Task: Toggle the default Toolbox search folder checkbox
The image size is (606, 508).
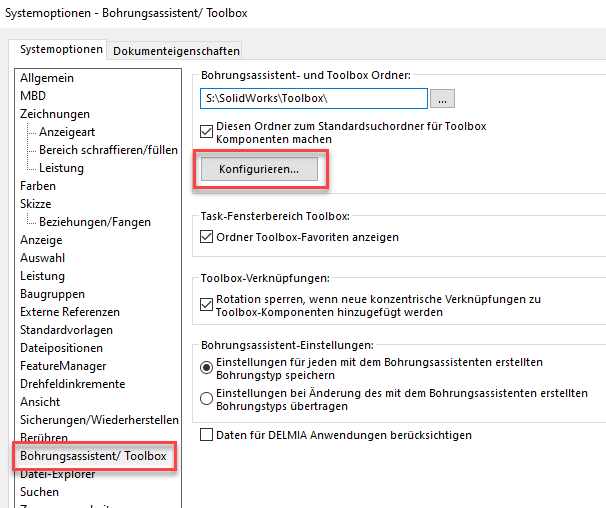Action: (x=207, y=130)
